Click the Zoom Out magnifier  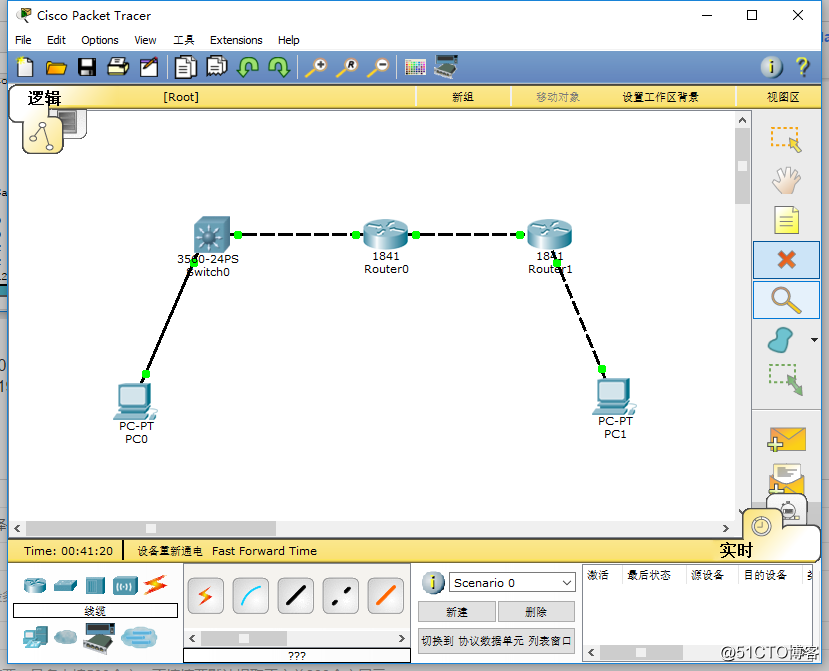[379, 68]
